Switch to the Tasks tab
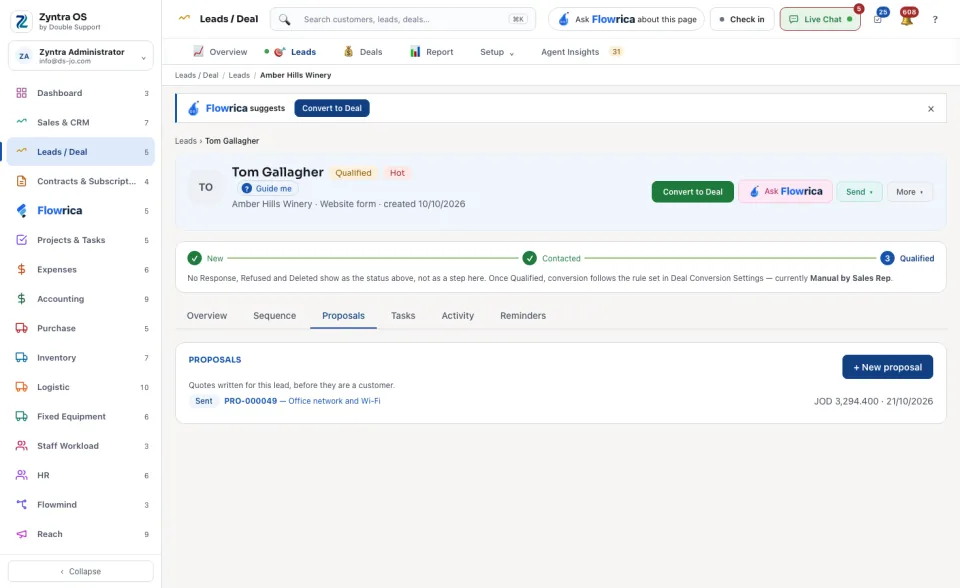The width and height of the screenshot is (960, 588). click(x=403, y=315)
